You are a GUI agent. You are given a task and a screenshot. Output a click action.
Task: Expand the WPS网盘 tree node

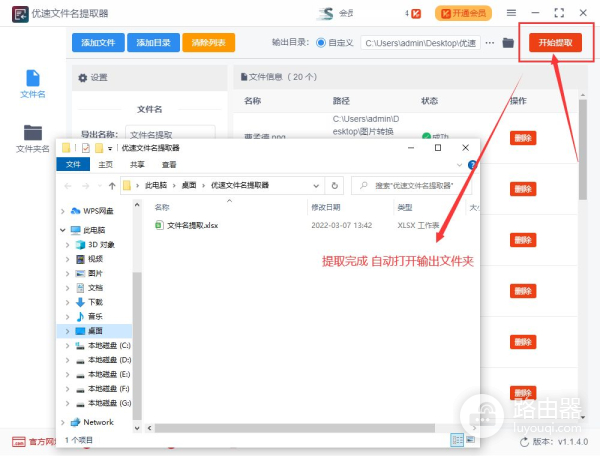63,211
